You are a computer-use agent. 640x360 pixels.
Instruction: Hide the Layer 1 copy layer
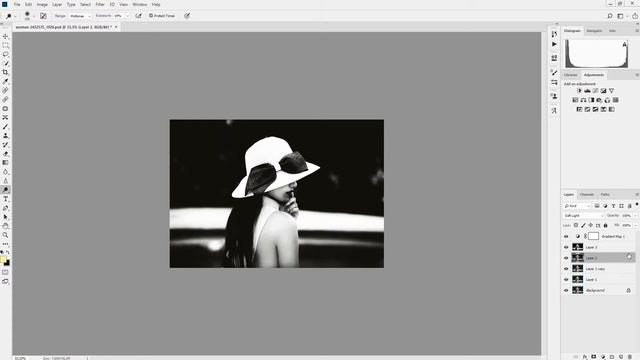click(566, 269)
